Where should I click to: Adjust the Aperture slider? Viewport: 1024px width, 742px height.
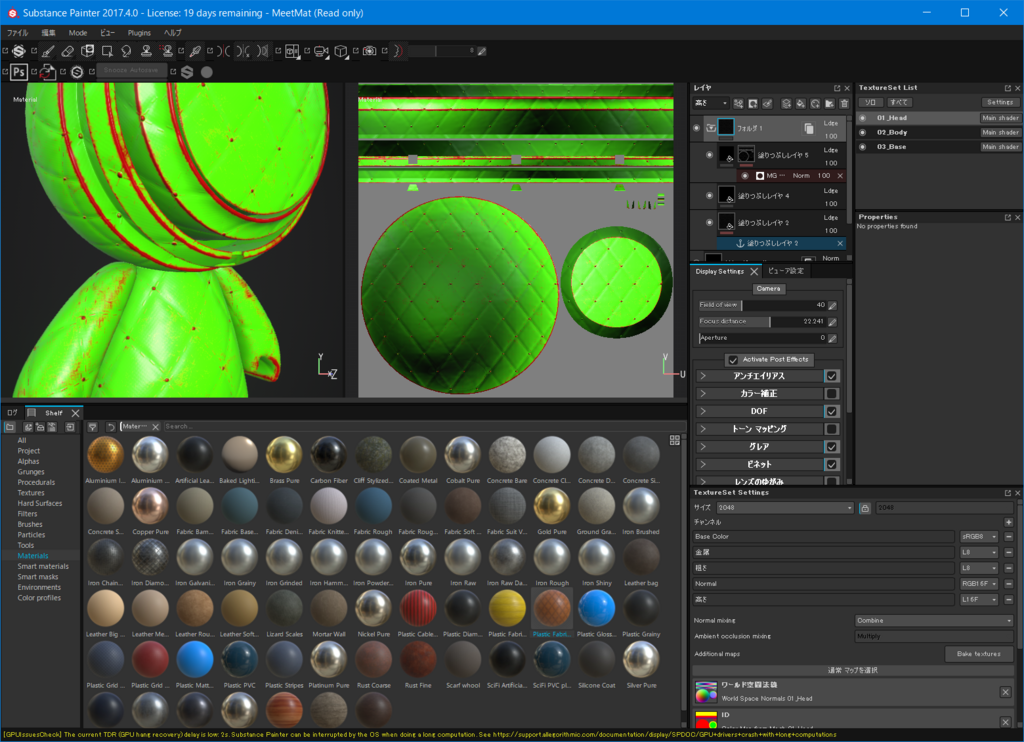click(x=762, y=338)
